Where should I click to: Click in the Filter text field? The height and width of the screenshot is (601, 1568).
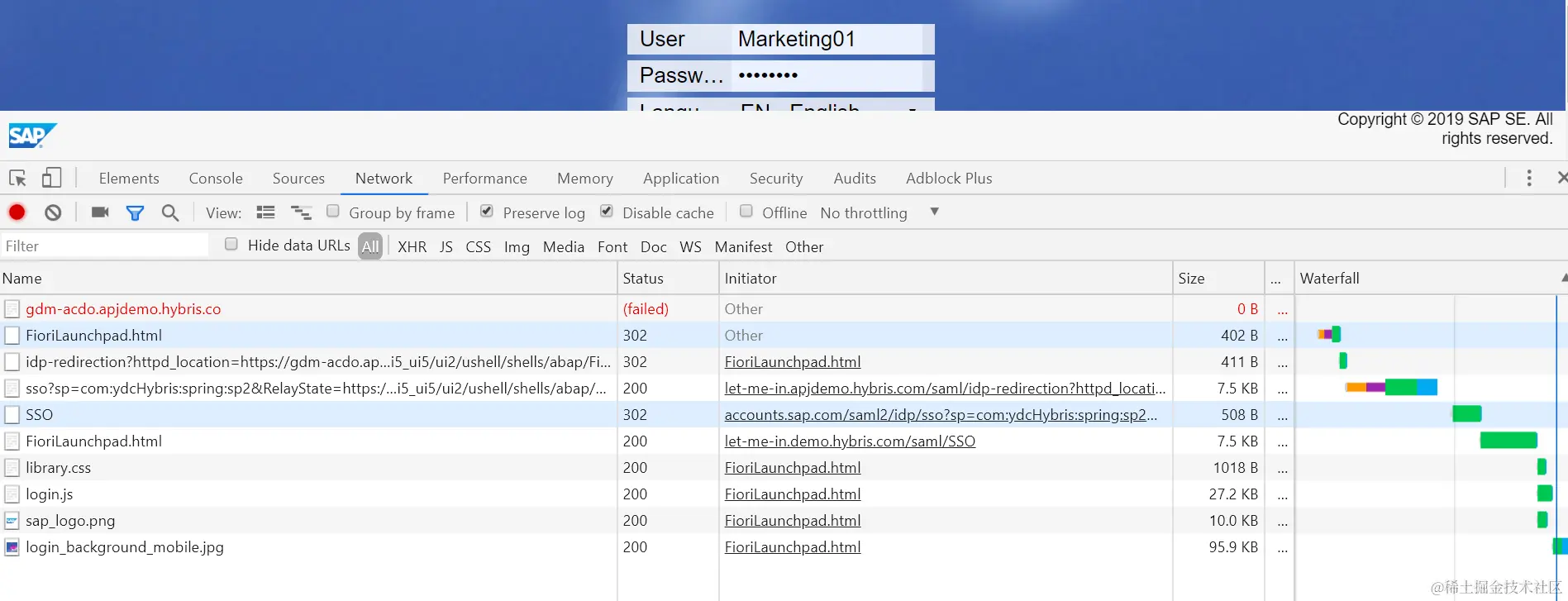(104, 246)
